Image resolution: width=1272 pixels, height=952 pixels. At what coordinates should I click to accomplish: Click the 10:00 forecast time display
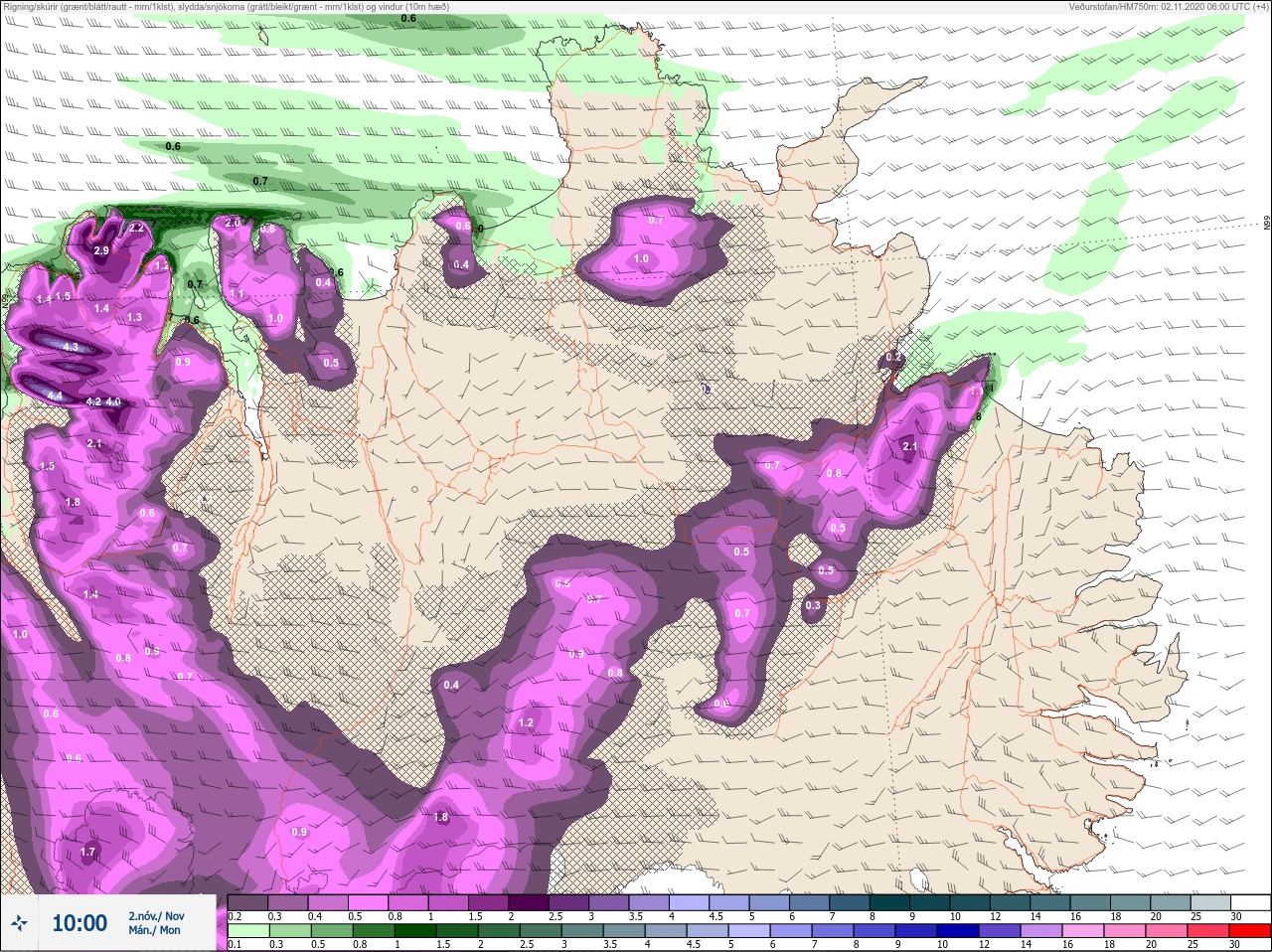(79, 923)
